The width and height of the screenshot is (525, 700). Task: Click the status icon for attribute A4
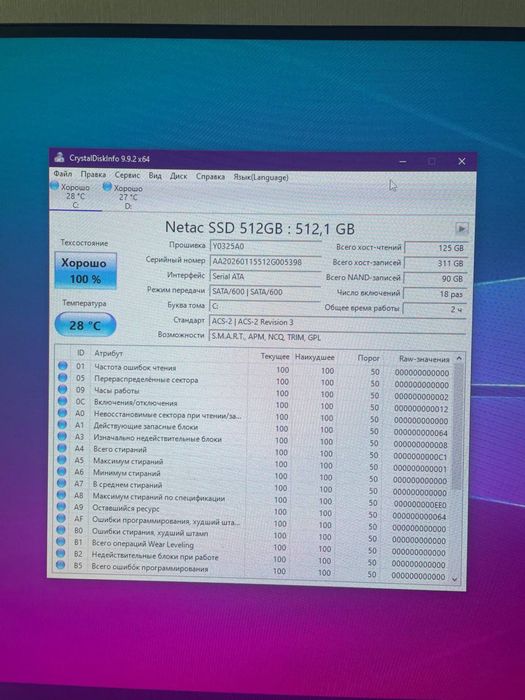pos(62,448)
